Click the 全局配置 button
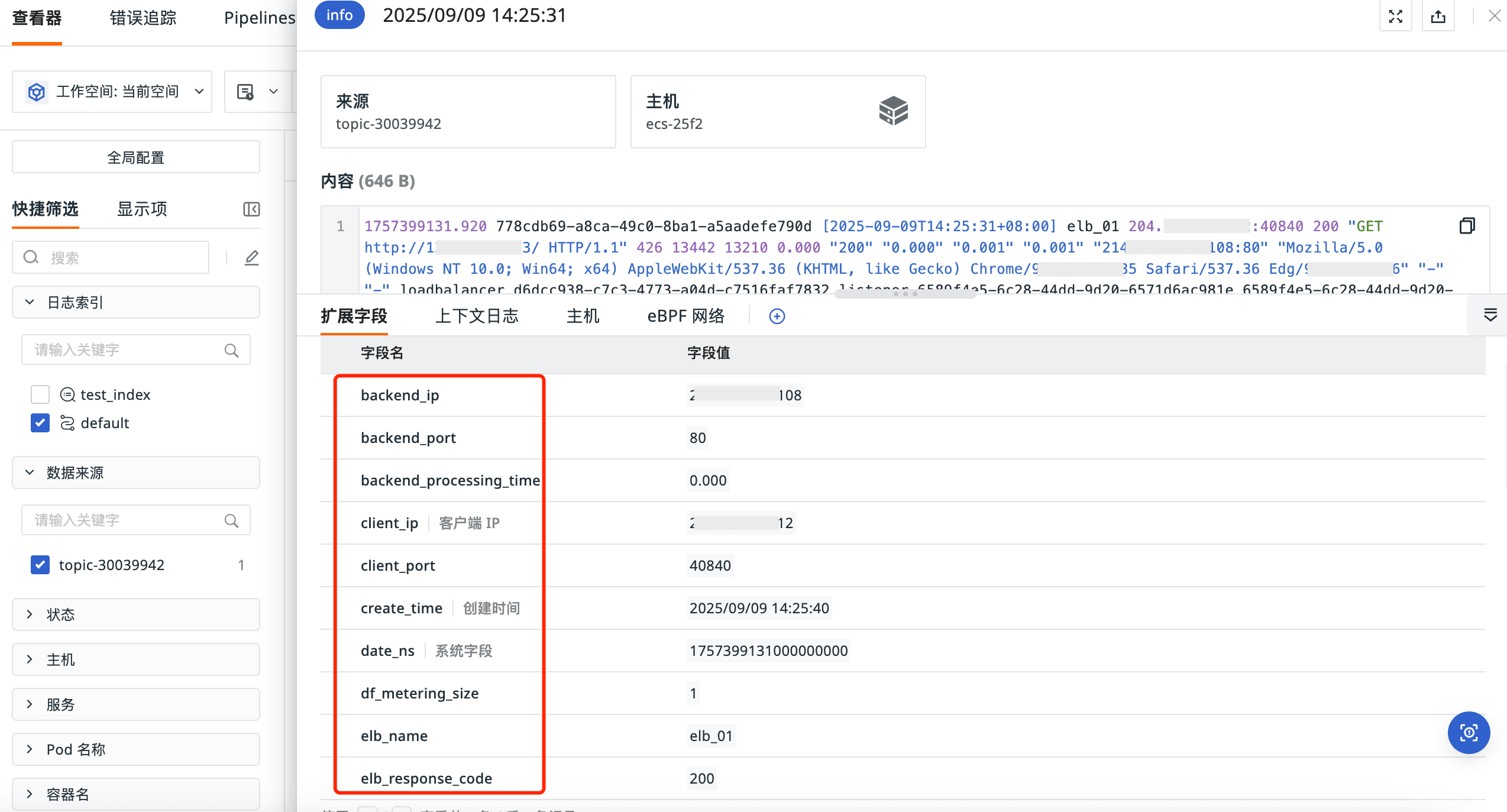The width and height of the screenshot is (1507, 812). (x=135, y=157)
